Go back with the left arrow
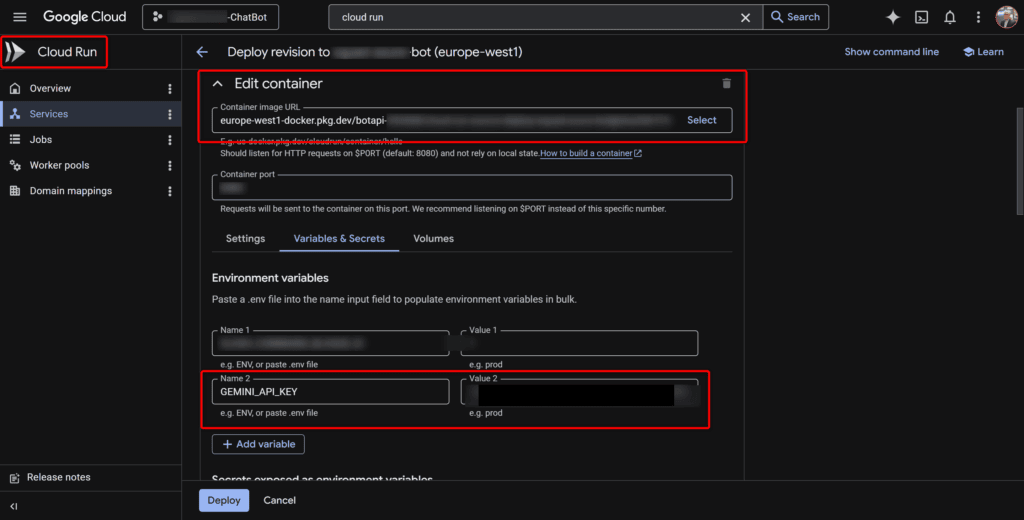This screenshot has height=520, width=1024. [x=202, y=52]
